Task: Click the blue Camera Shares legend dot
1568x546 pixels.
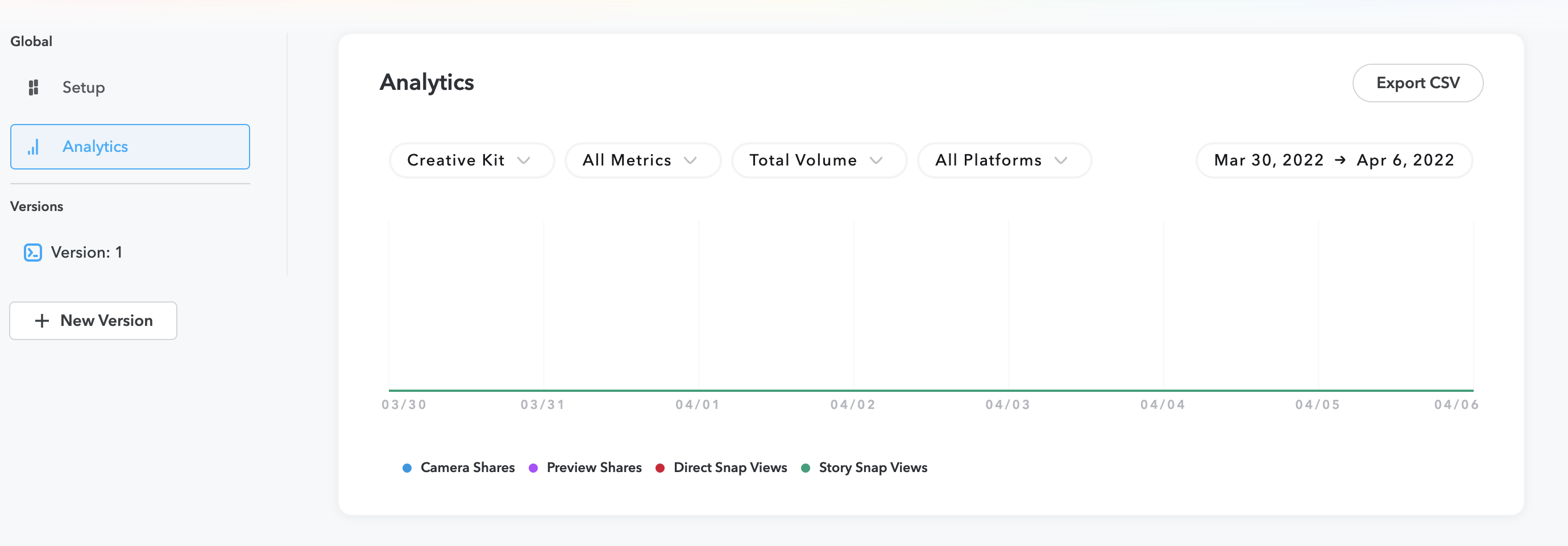Action: (407, 468)
